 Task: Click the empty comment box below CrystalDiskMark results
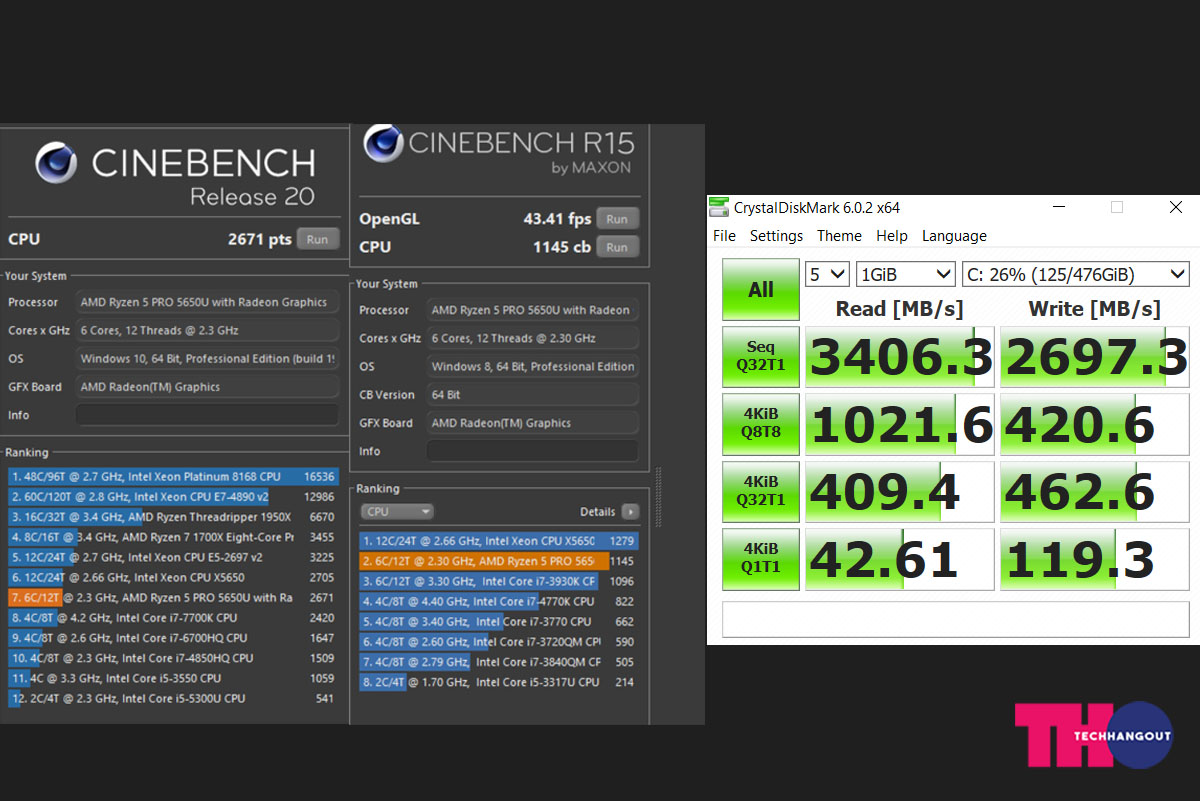pyautogui.click(x=956, y=619)
